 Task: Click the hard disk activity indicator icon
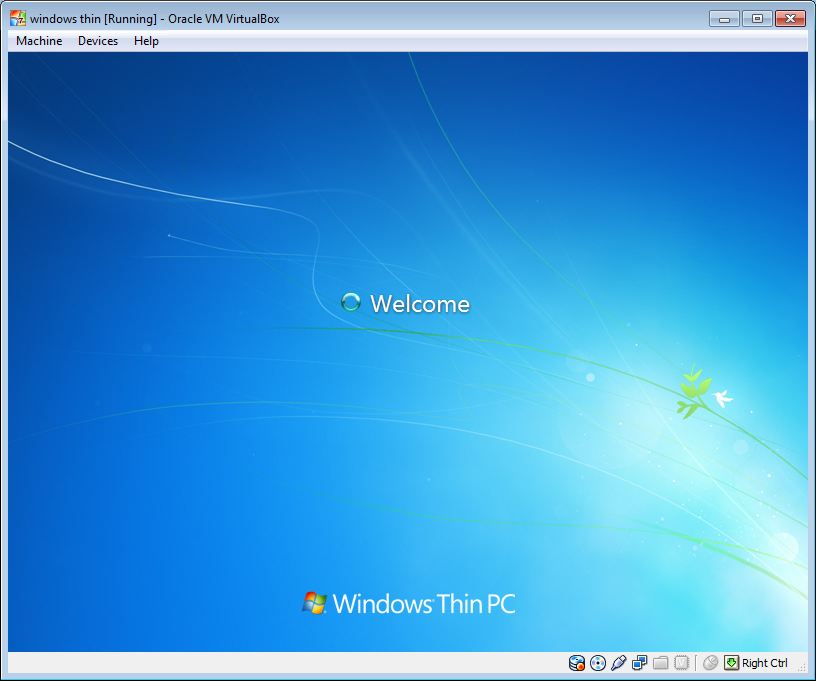point(577,663)
